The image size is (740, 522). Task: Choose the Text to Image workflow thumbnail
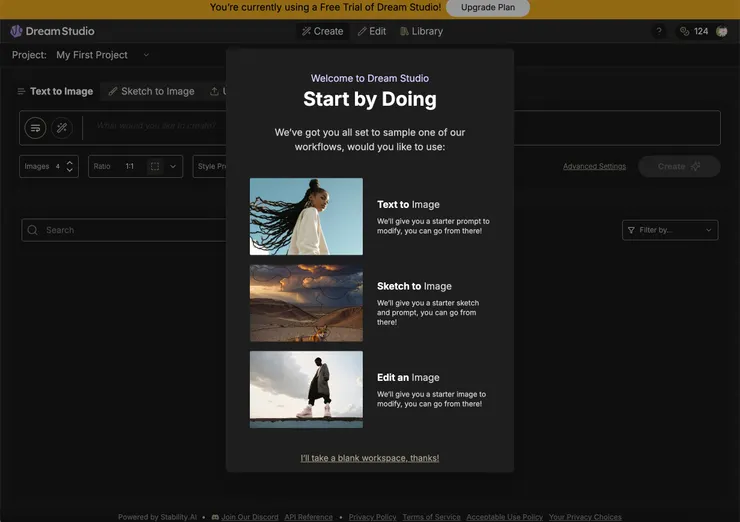pyautogui.click(x=306, y=216)
